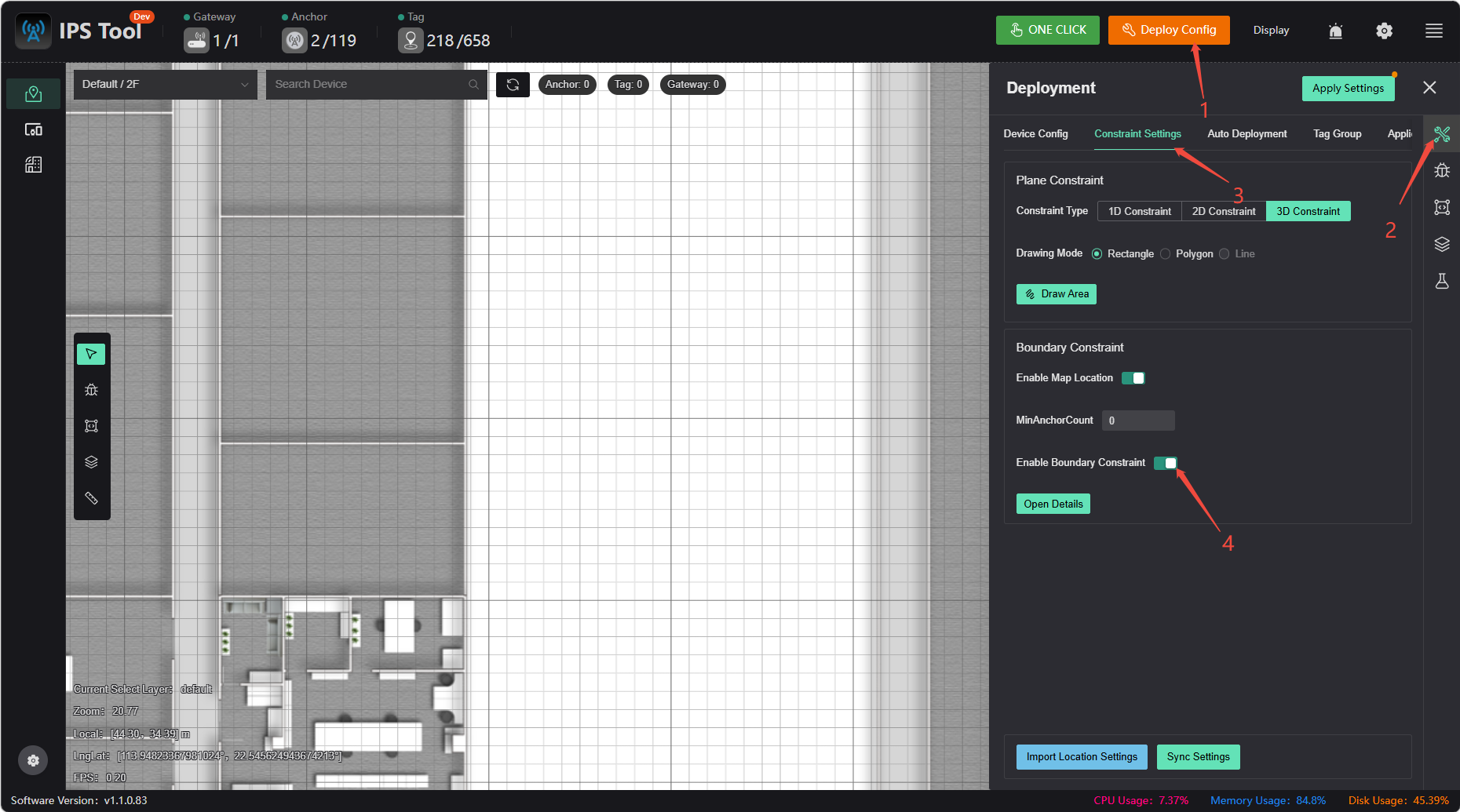
Task: Click the Gateway: 0 counter pill
Action: point(693,85)
